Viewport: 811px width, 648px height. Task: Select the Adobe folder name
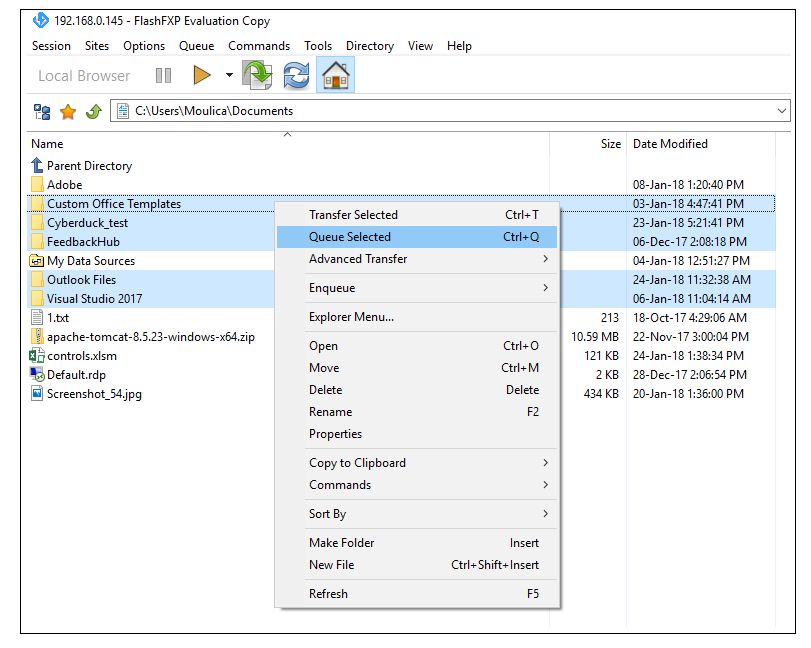65,185
